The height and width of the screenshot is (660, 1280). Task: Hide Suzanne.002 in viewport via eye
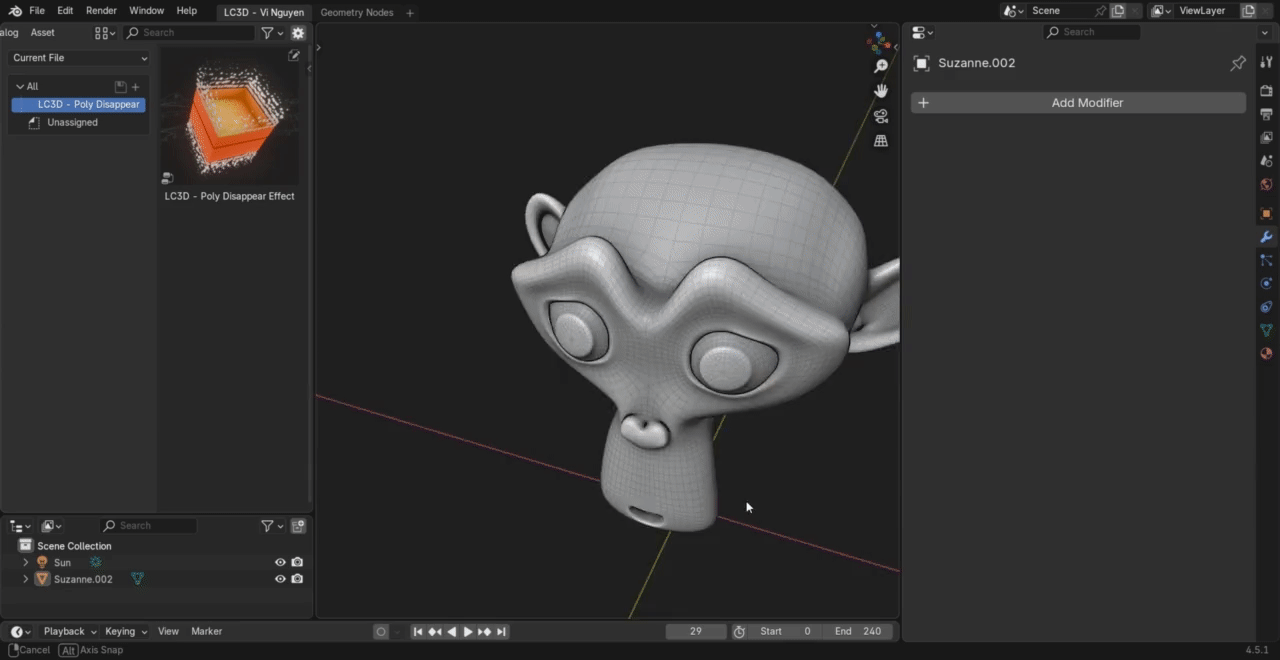[280, 579]
